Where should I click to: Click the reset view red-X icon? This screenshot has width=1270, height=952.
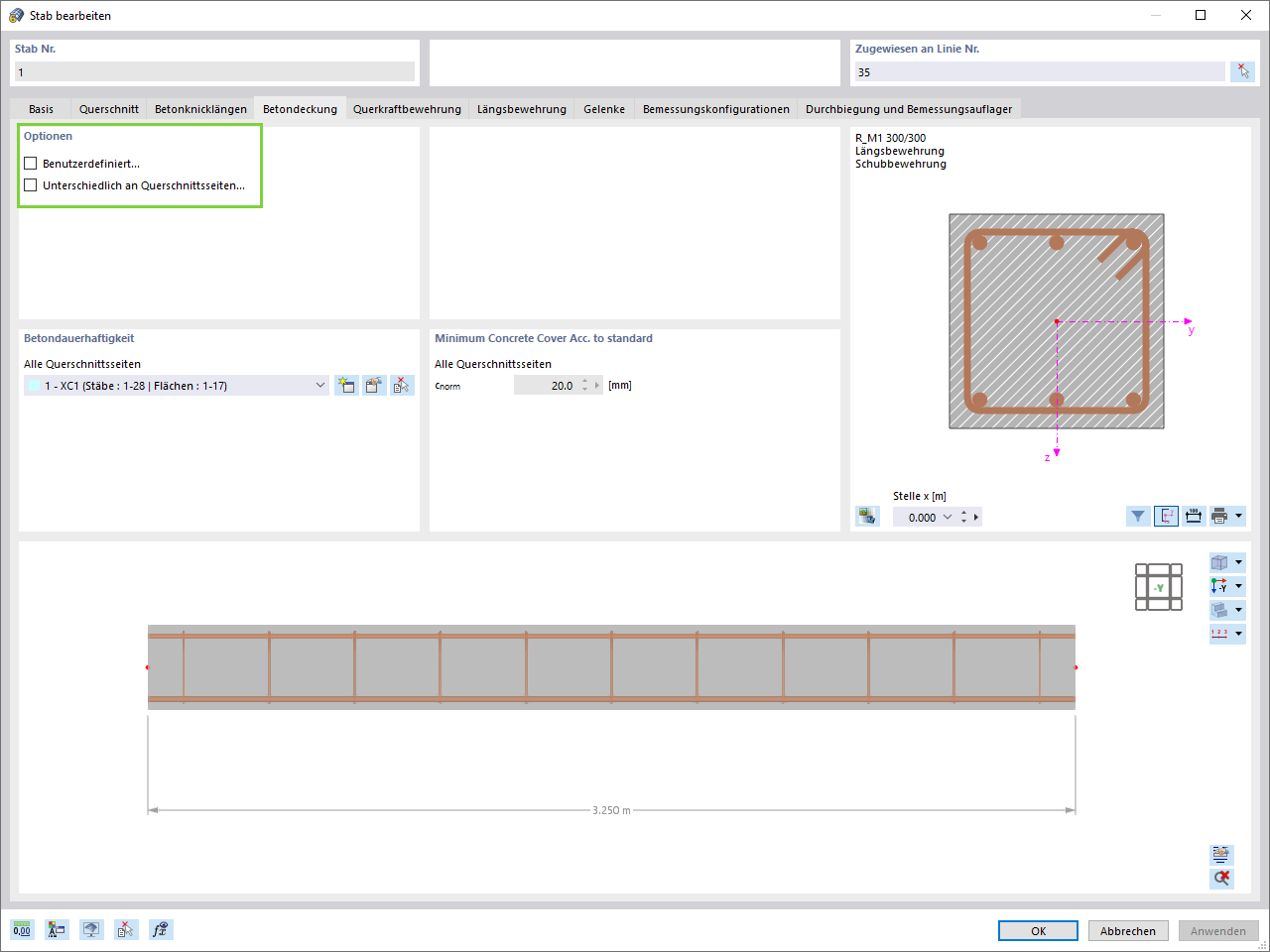click(1221, 879)
